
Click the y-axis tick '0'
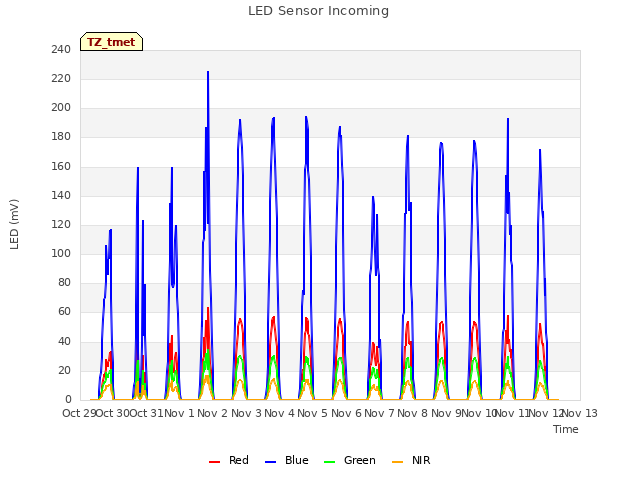[68, 400]
